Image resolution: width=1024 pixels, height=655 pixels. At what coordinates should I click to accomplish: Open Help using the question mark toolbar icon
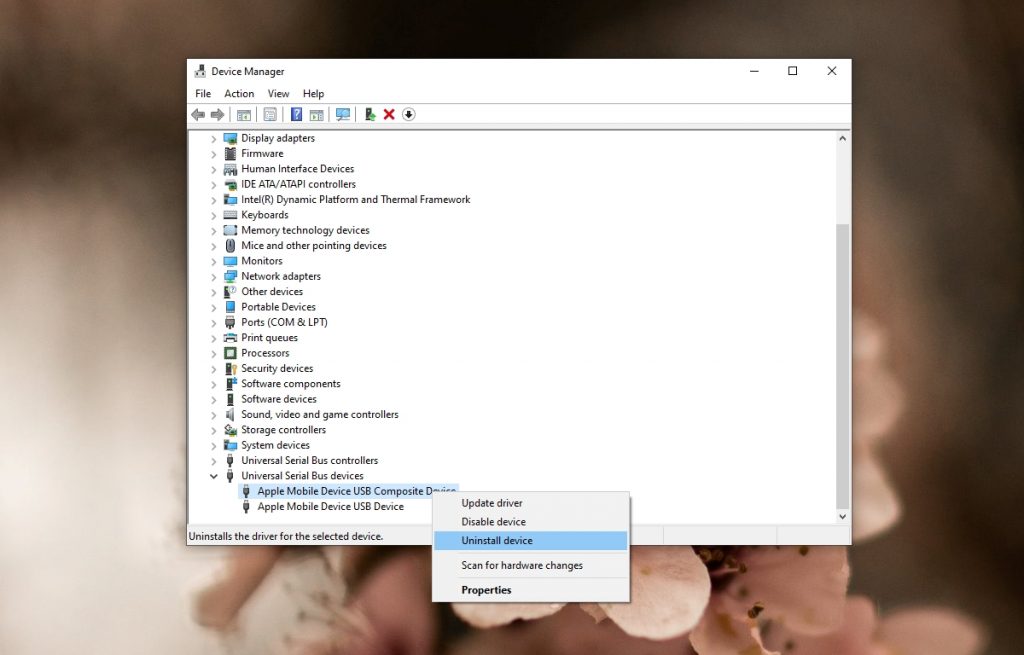click(x=295, y=114)
